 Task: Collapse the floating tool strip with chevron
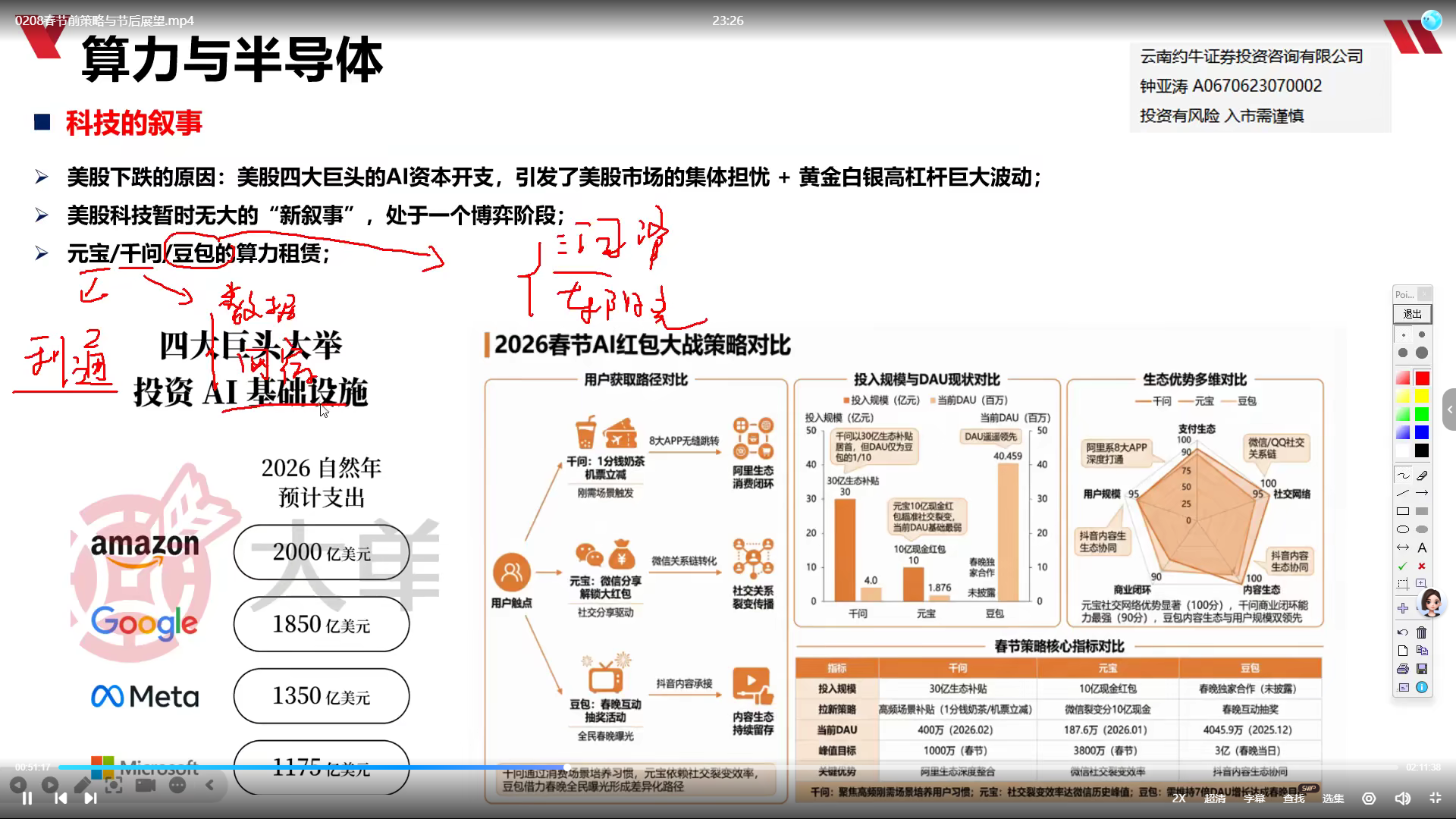click(x=210, y=785)
